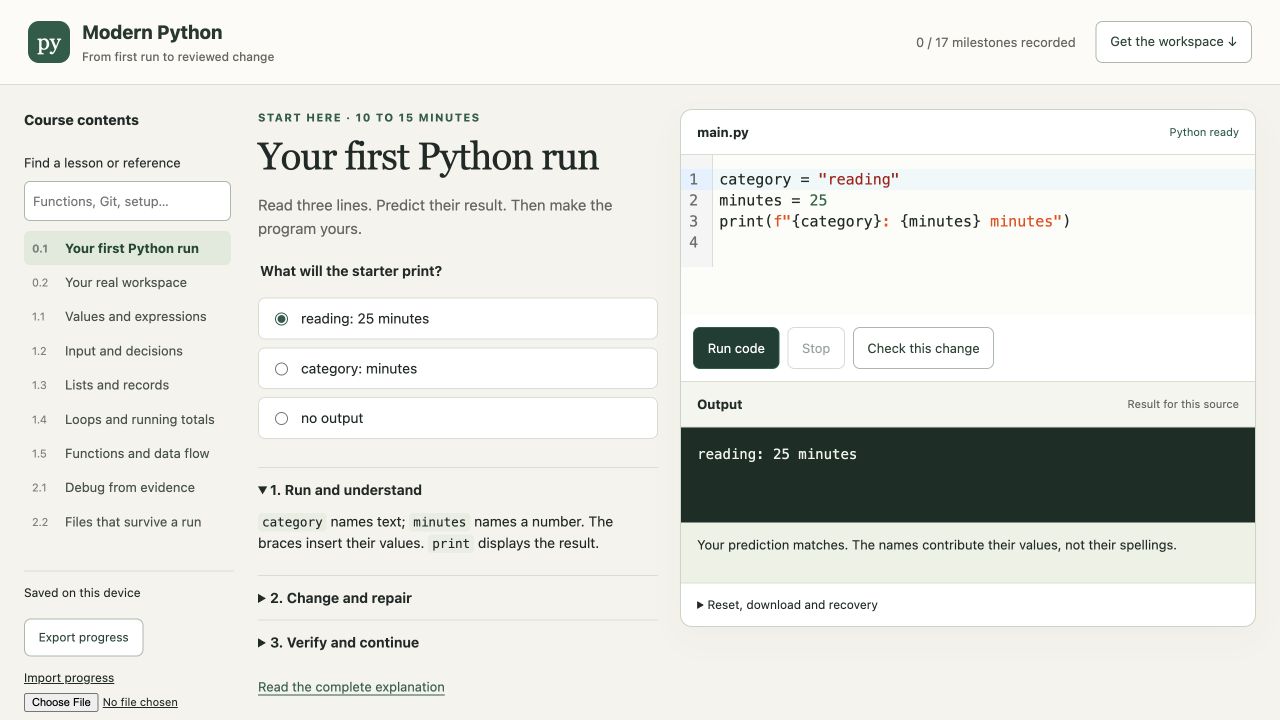Open lesson 1.4 Loops and running totals

tap(127, 419)
